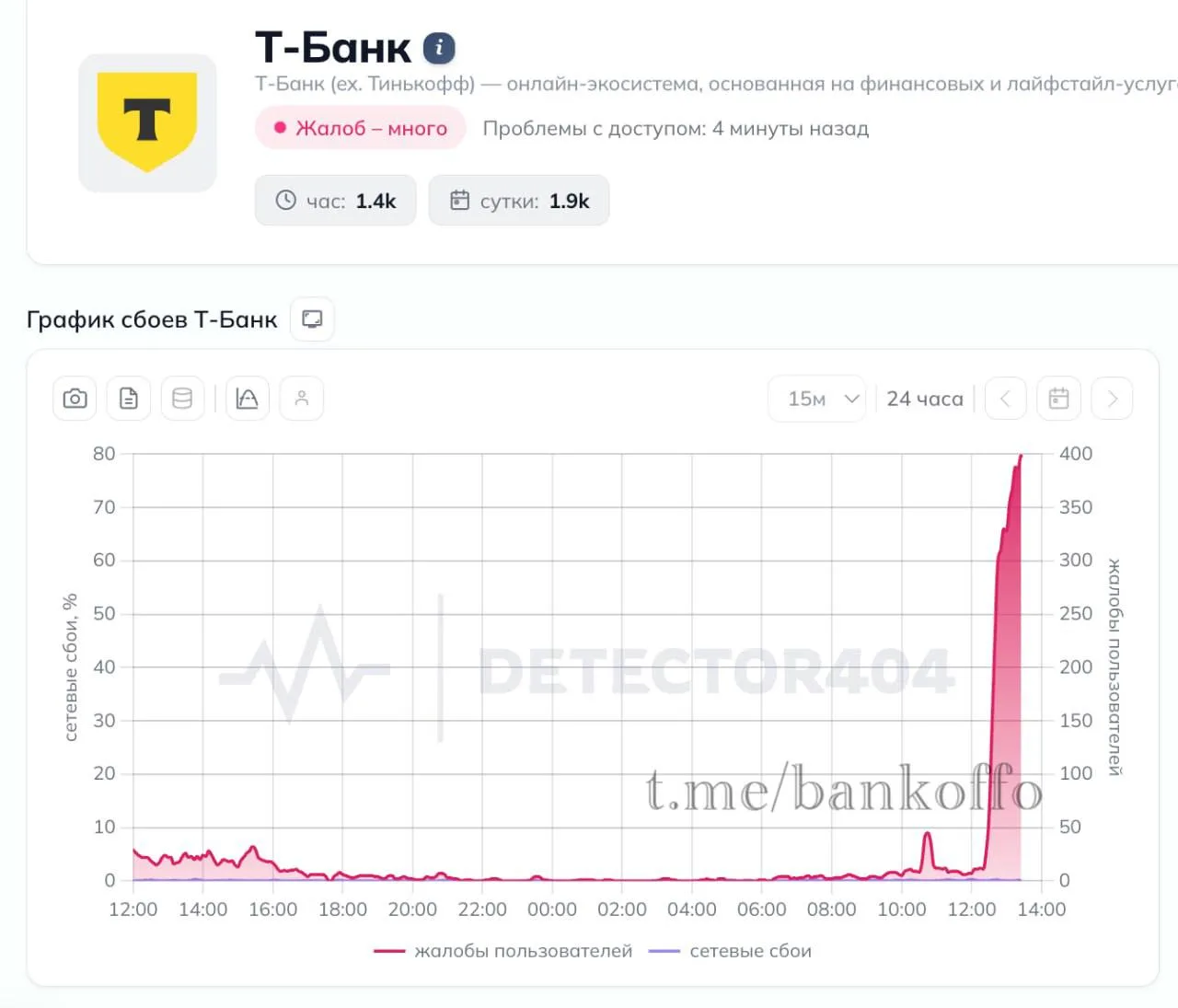Click the info icon next to Т-Банк
This screenshot has width=1178, height=1008.
click(439, 48)
